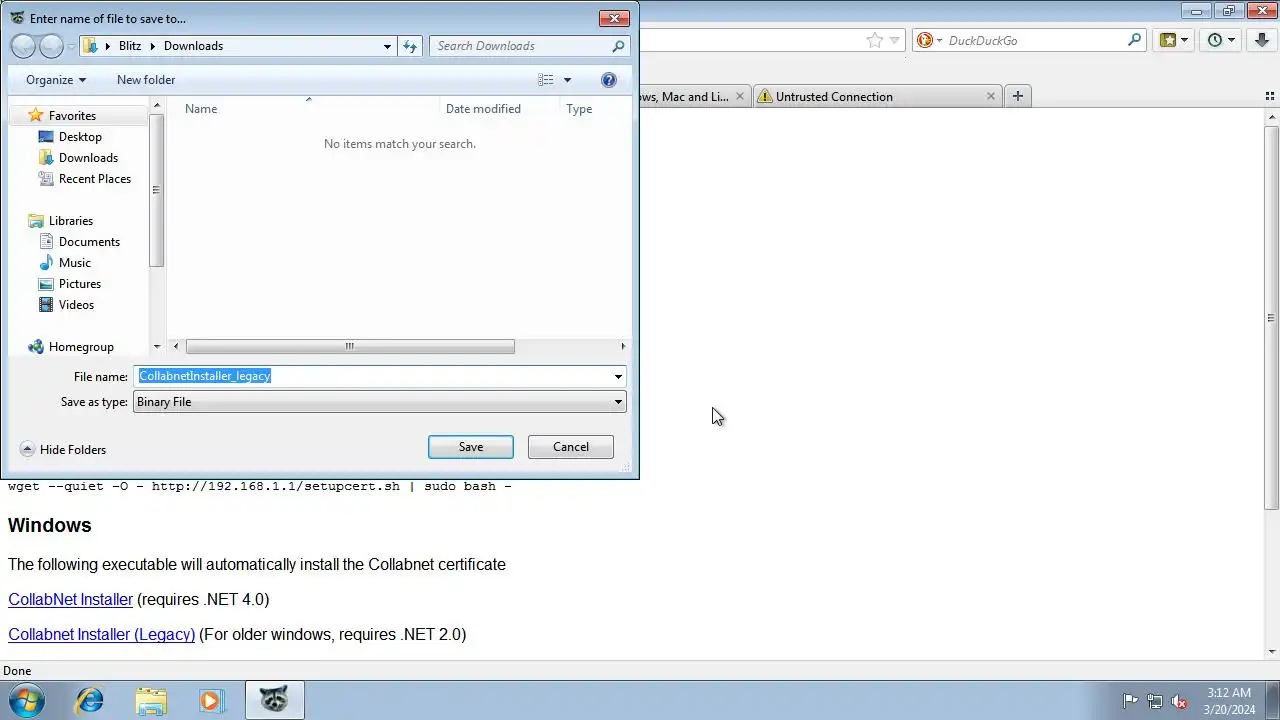Open the address bar history dropdown arrow
This screenshot has width=1280, height=720.
(x=895, y=40)
